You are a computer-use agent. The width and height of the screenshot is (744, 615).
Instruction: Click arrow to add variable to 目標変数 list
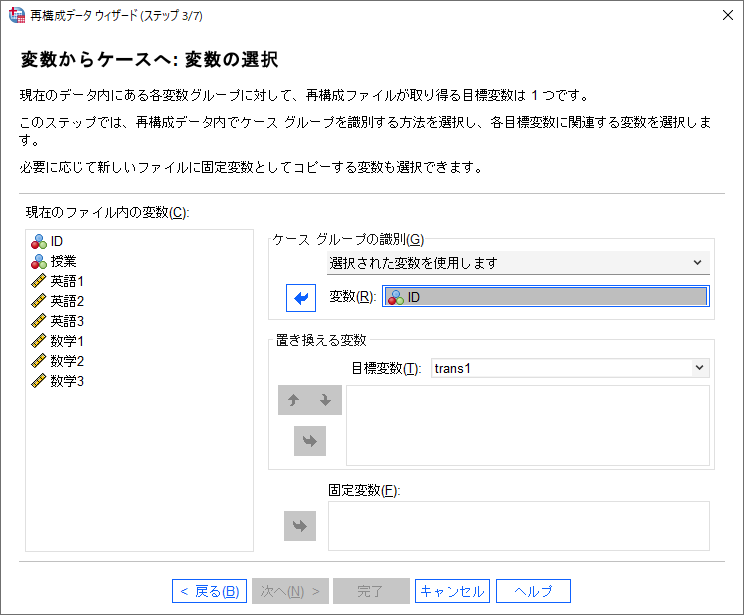point(310,440)
